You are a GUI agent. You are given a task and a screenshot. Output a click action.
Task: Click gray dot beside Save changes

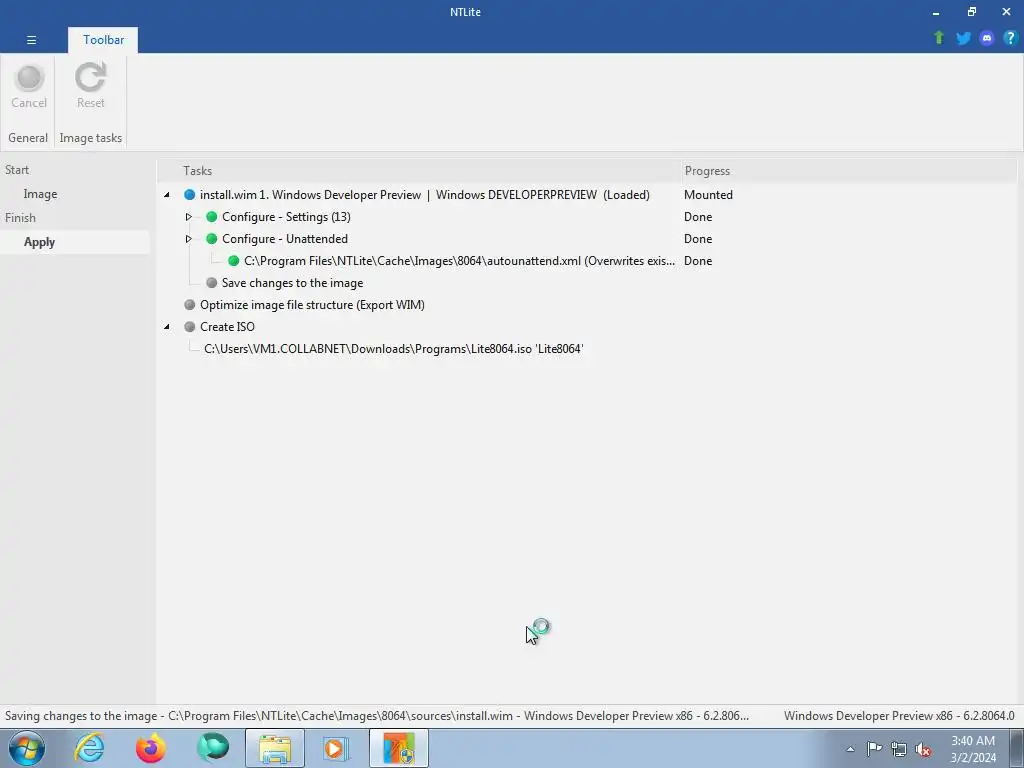click(212, 283)
